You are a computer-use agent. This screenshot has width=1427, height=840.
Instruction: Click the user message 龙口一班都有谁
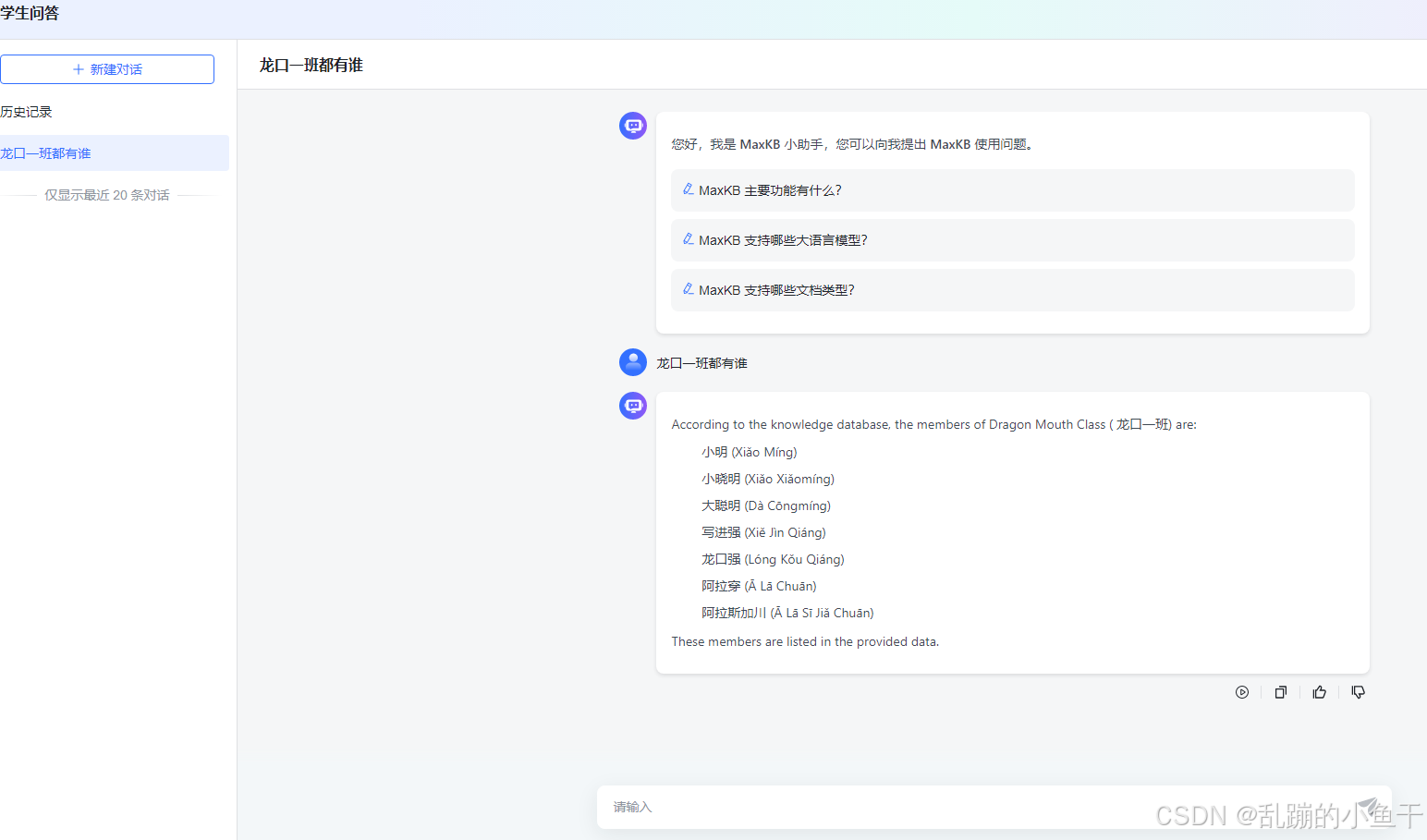701,363
